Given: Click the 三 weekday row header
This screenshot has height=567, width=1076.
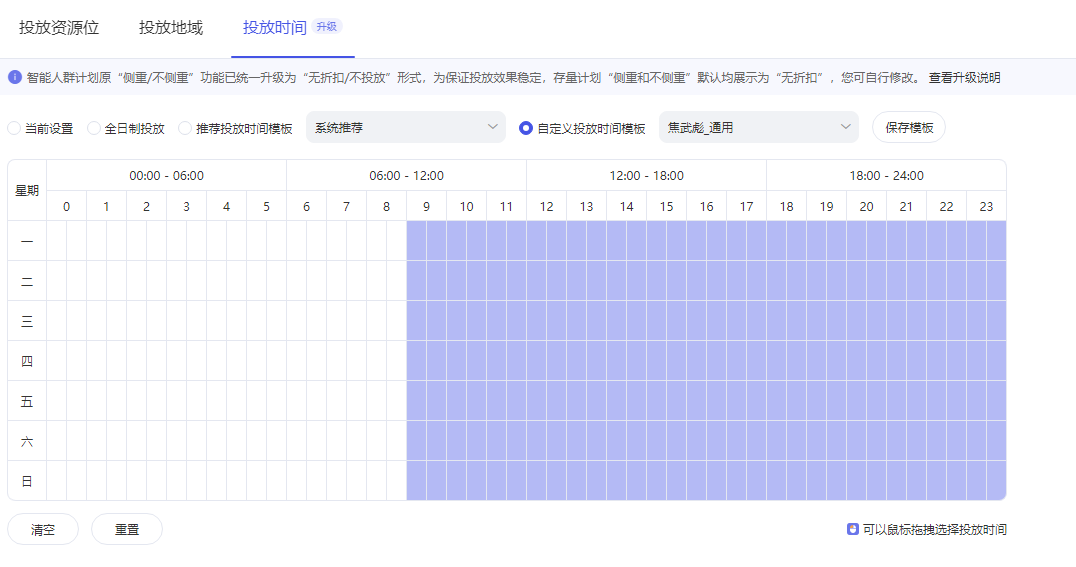Looking at the screenshot, I should [27, 321].
